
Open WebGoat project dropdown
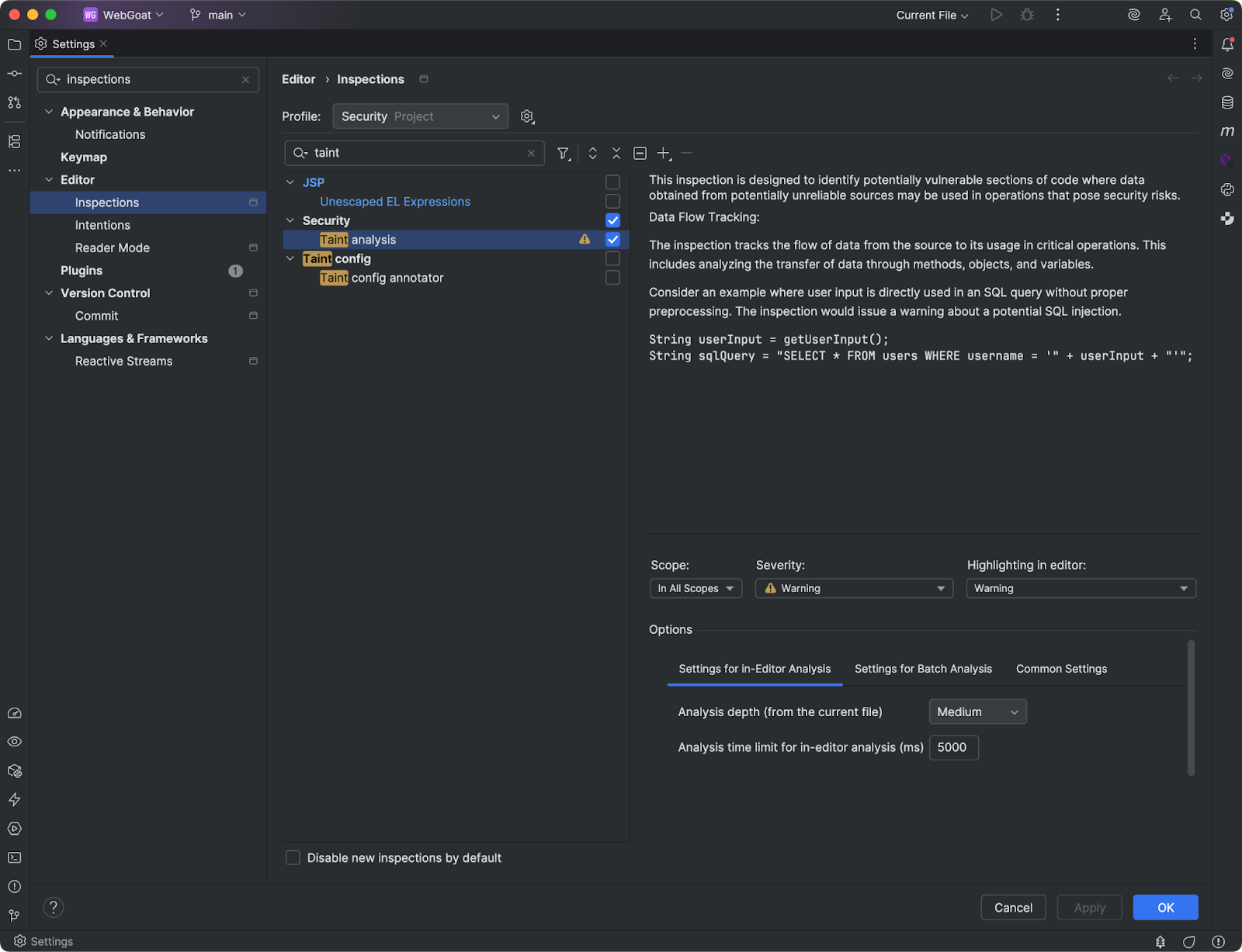[123, 15]
